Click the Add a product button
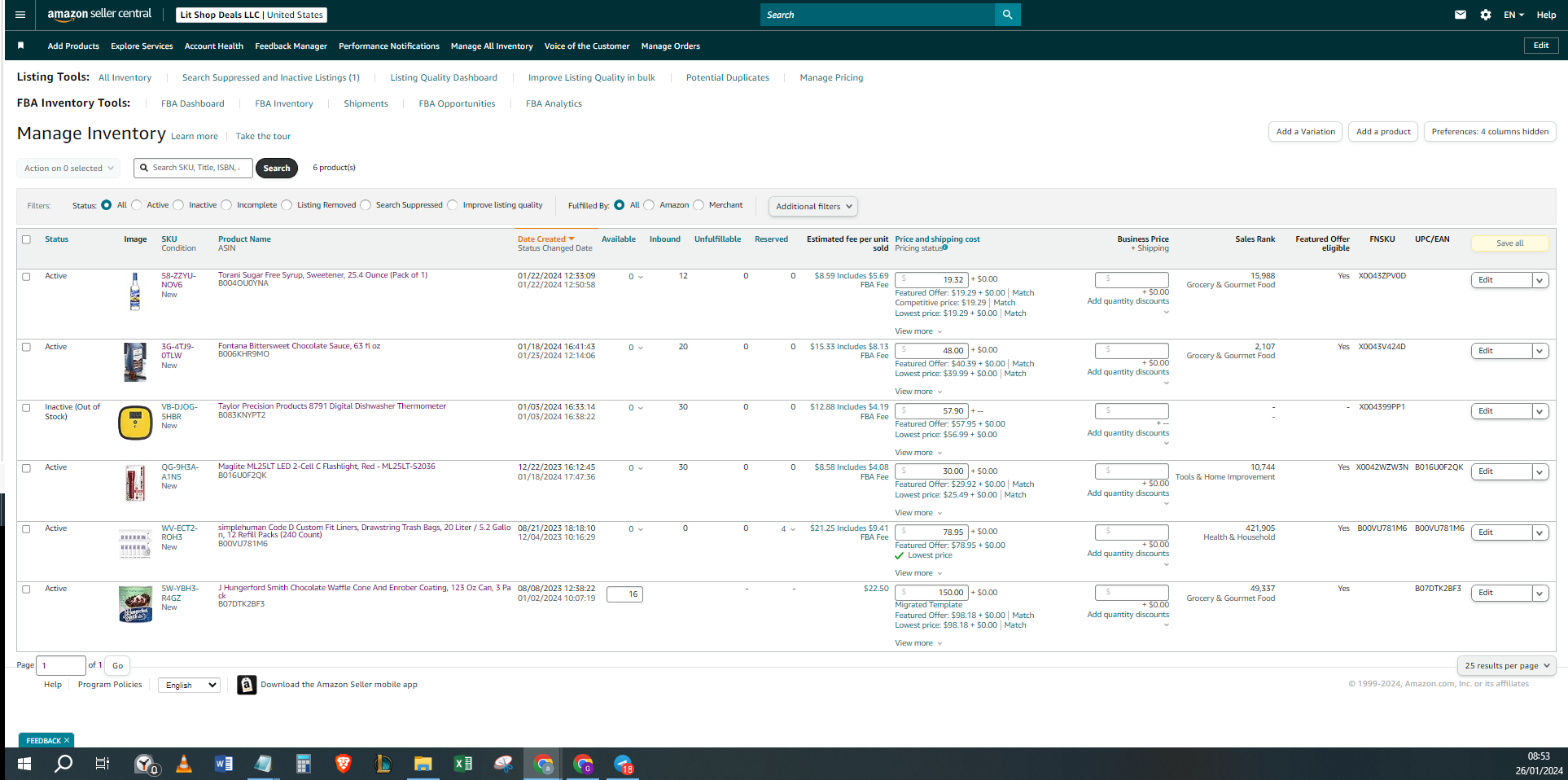 click(x=1383, y=132)
